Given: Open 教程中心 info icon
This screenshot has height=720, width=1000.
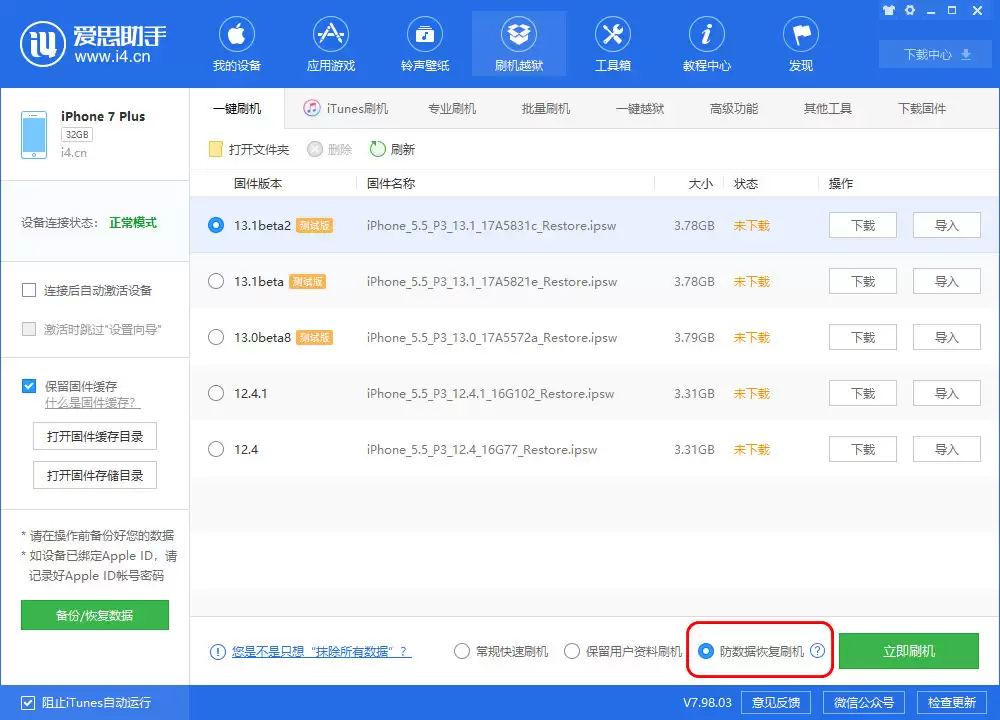Looking at the screenshot, I should point(707,34).
